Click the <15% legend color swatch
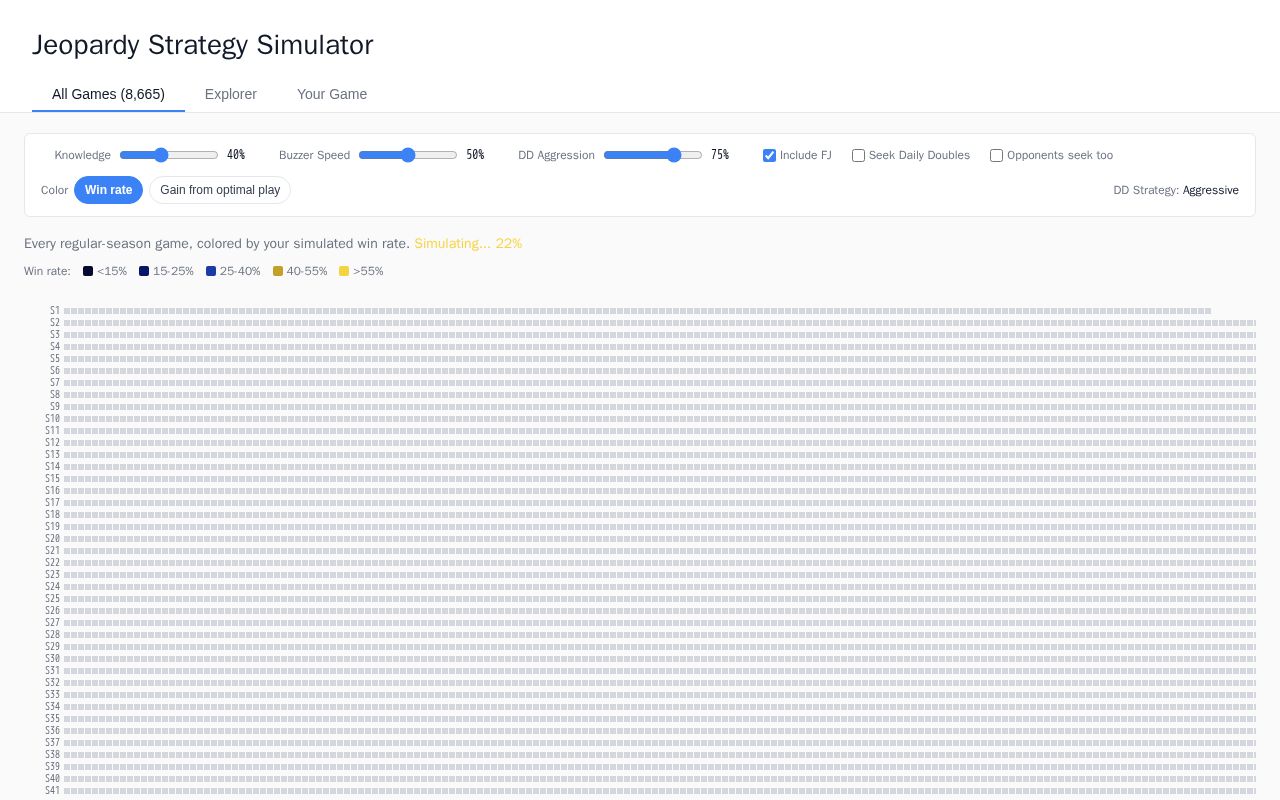Viewport: 1280px width, 800px height. point(88,271)
